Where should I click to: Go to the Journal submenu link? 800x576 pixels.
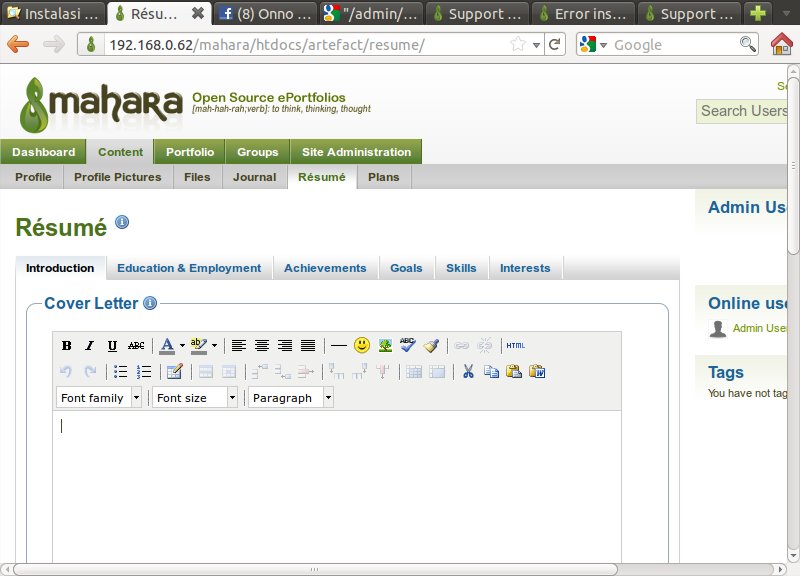point(254,177)
